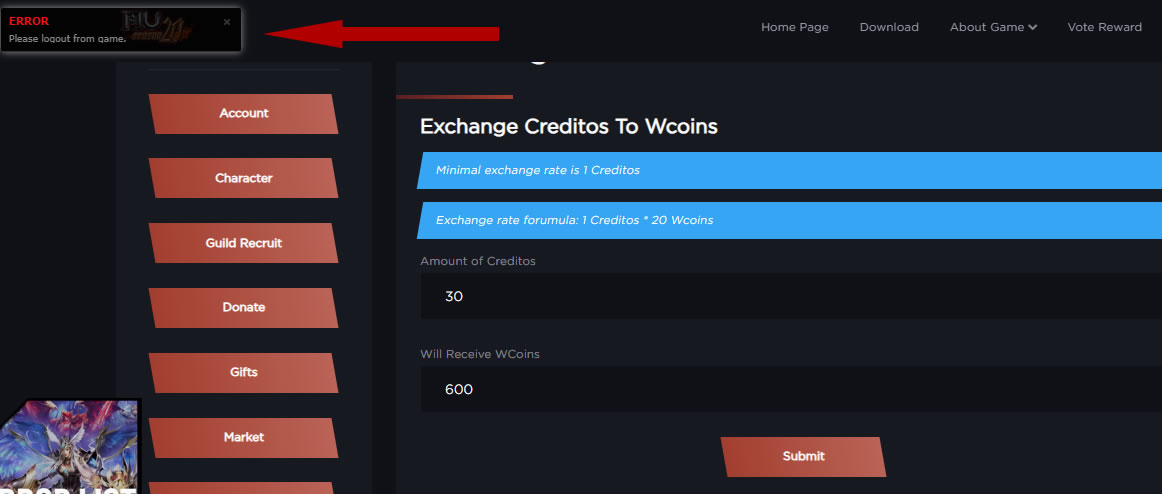This screenshot has width=1162, height=494.
Task: Click the Exchange rate formula banner
Action: coord(790,220)
